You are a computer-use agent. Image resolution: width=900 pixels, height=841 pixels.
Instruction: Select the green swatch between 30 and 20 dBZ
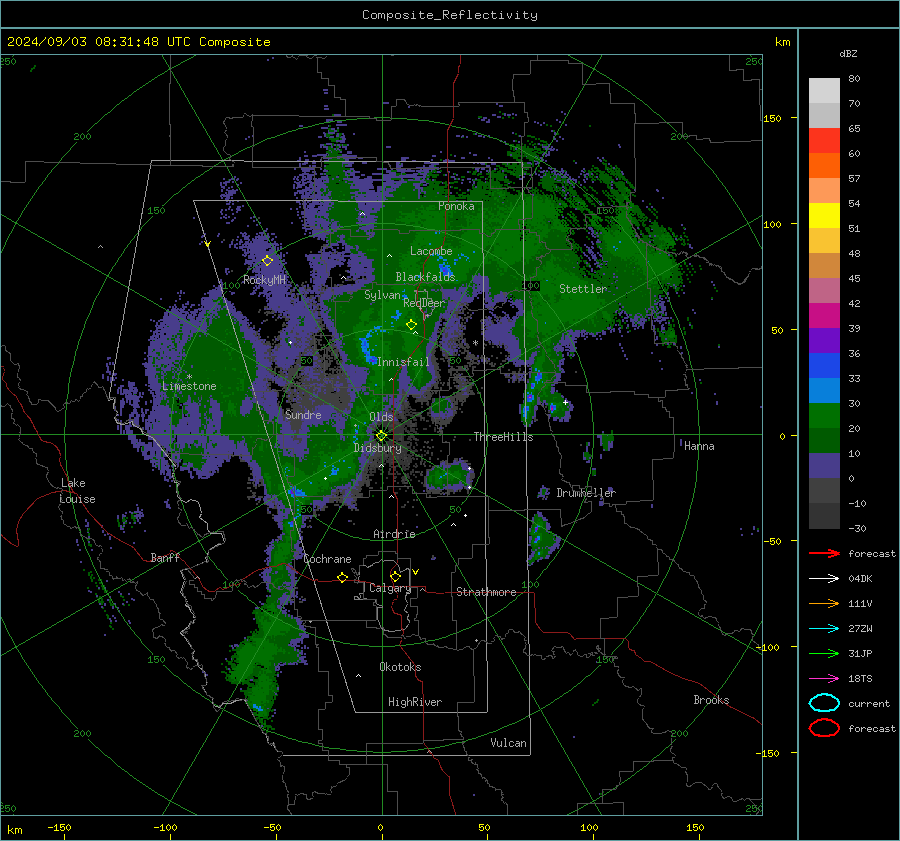[824, 416]
